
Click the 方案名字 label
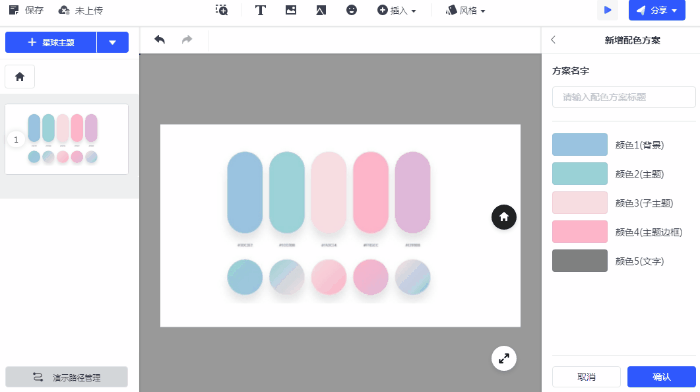pos(571,71)
